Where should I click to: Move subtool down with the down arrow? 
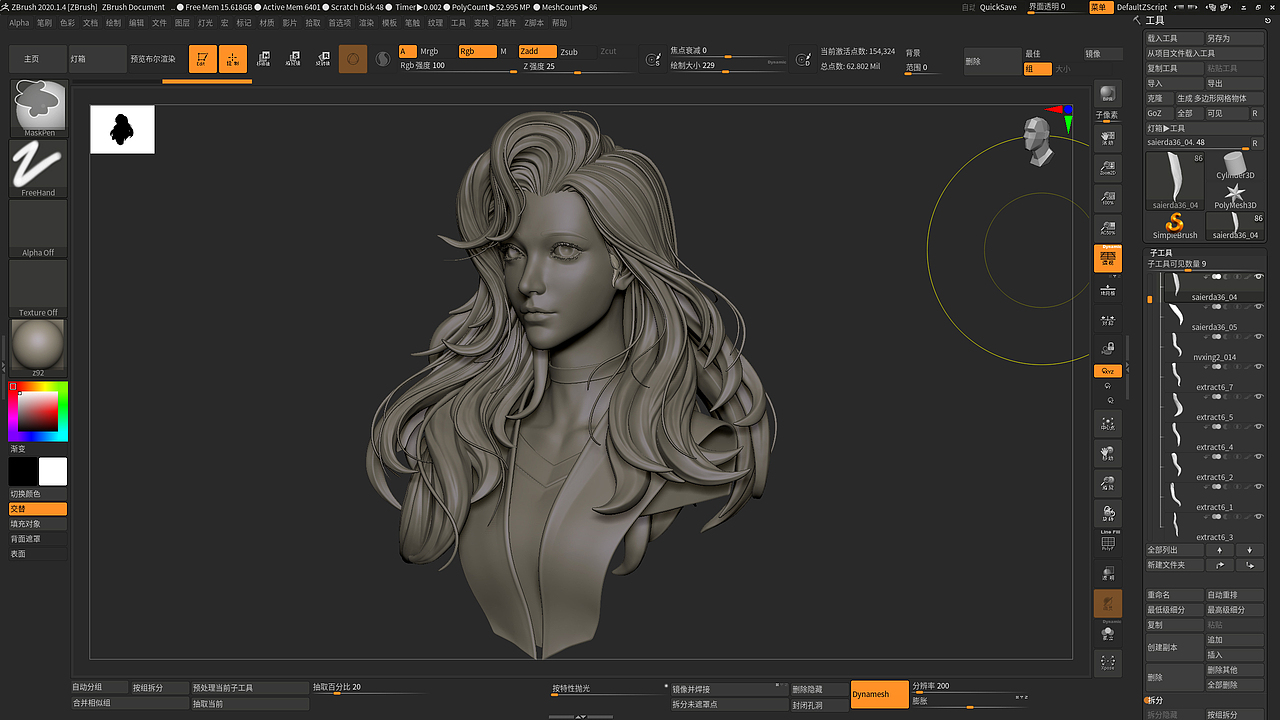pos(1250,550)
